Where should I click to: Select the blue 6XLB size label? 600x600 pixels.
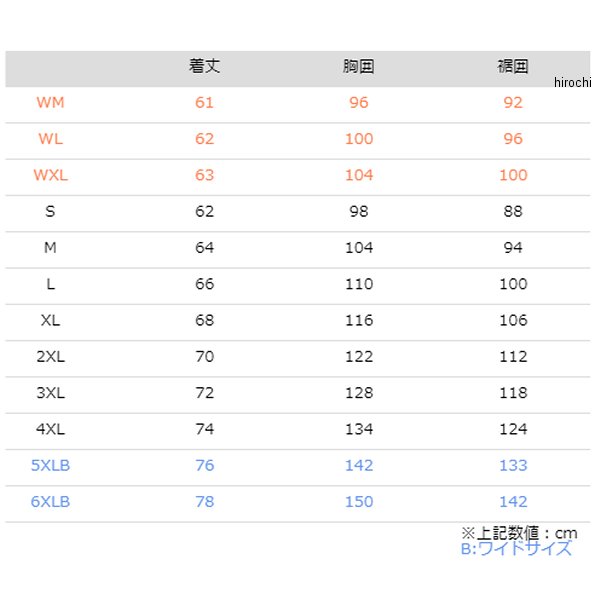tap(50, 502)
